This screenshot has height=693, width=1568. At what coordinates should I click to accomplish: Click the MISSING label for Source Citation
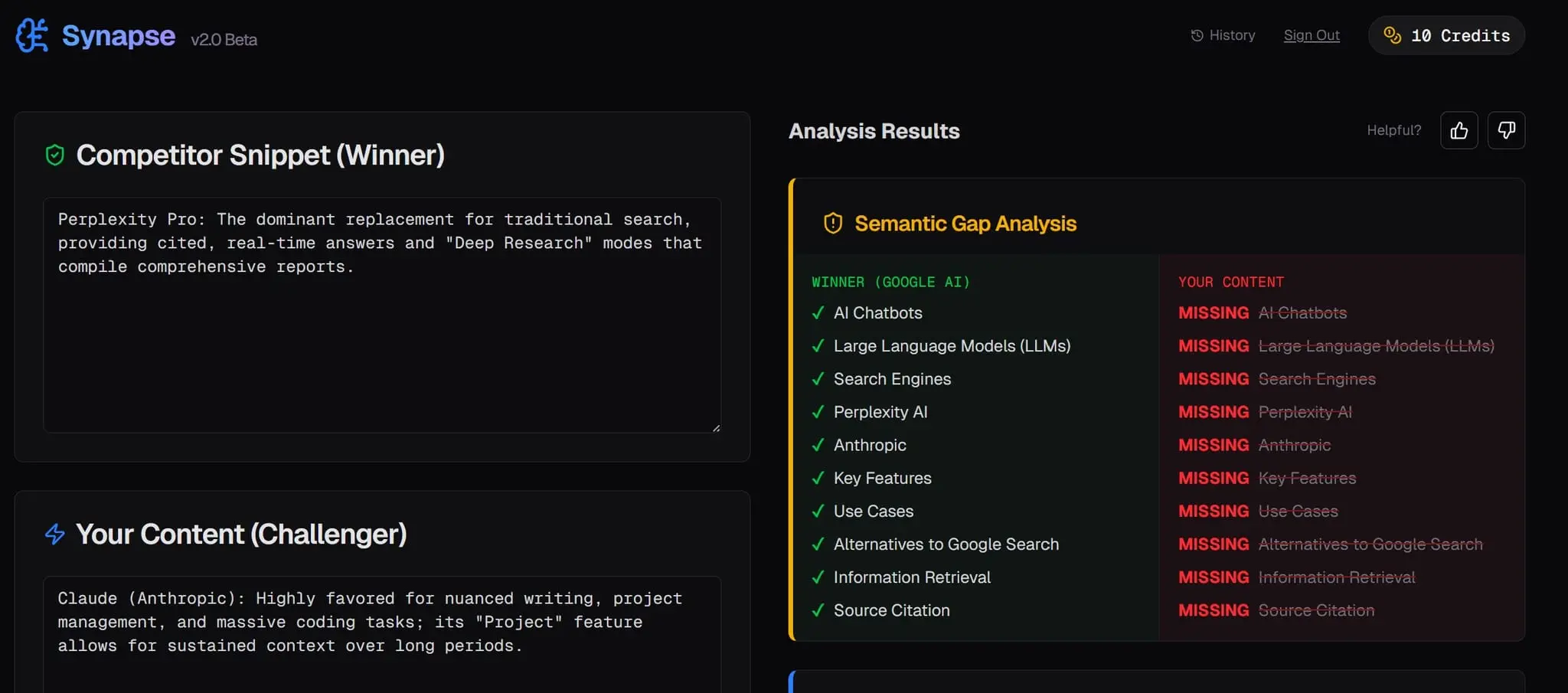point(1214,610)
